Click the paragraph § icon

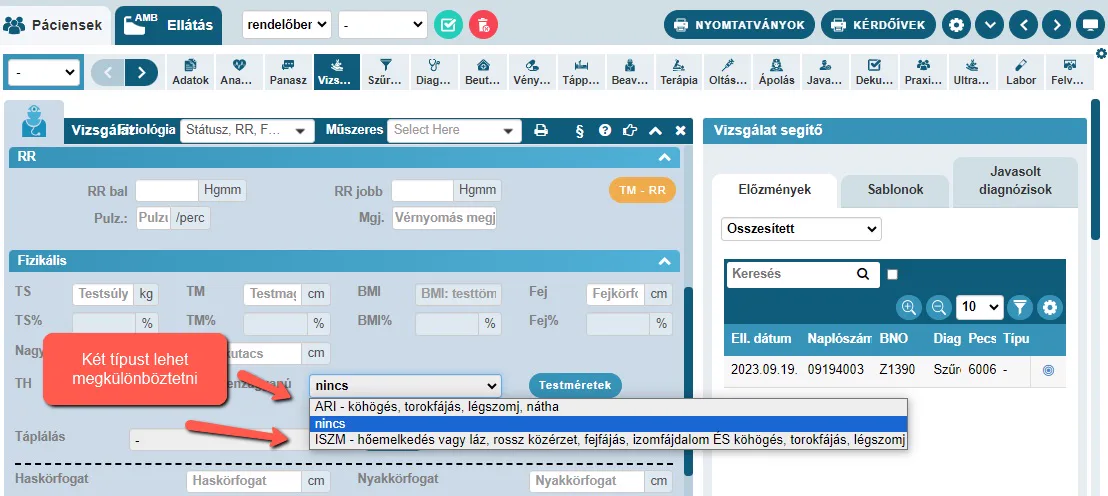click(579, 130)
